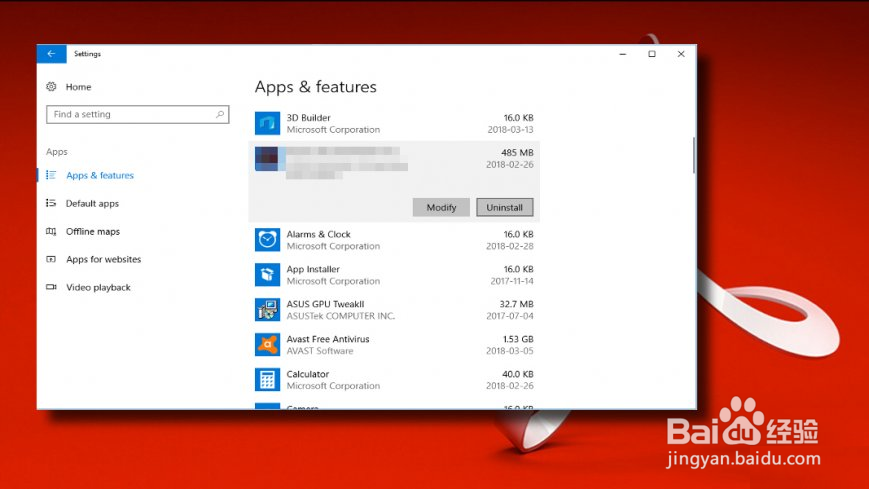Click the apps list vertical scrollbar
Image resolution: width=869 pixels, height=489 pixels.
pos(693,155)
